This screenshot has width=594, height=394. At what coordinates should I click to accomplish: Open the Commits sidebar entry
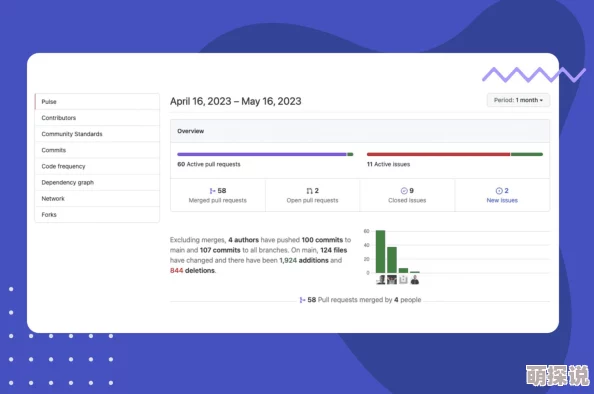[97, 150]
